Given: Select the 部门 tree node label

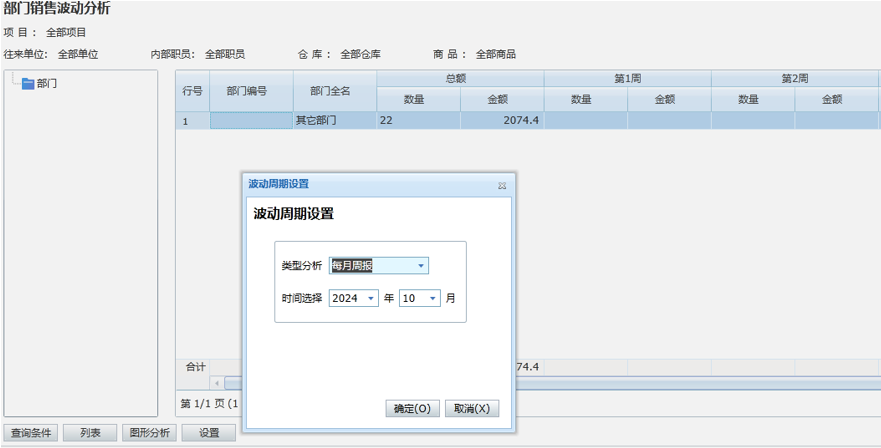Looking at the screenshot, I should [x=47, y=84].
